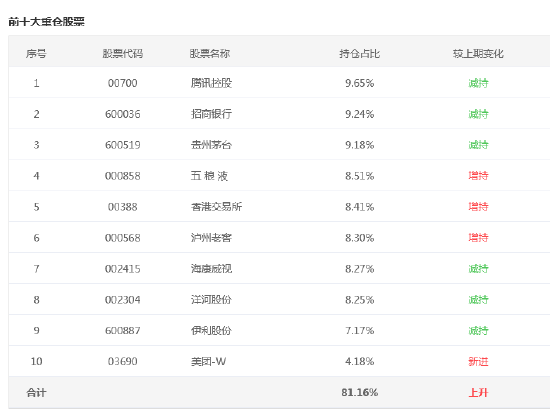Click row number 10

[36, 361]
